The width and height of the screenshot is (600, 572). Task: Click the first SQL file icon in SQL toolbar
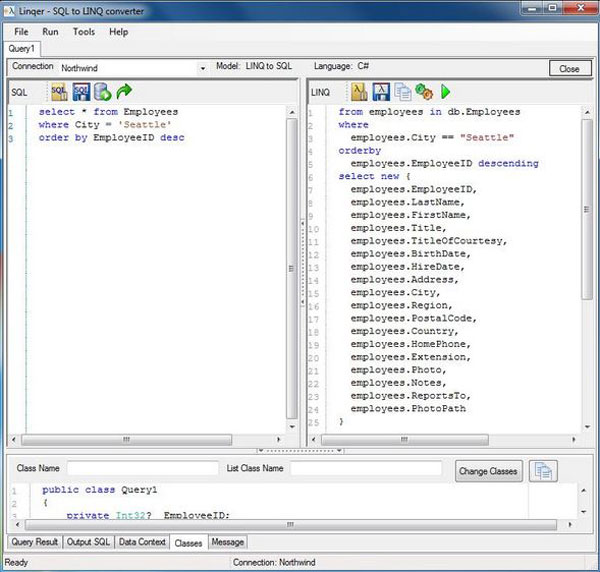click(x=59, y=92)
